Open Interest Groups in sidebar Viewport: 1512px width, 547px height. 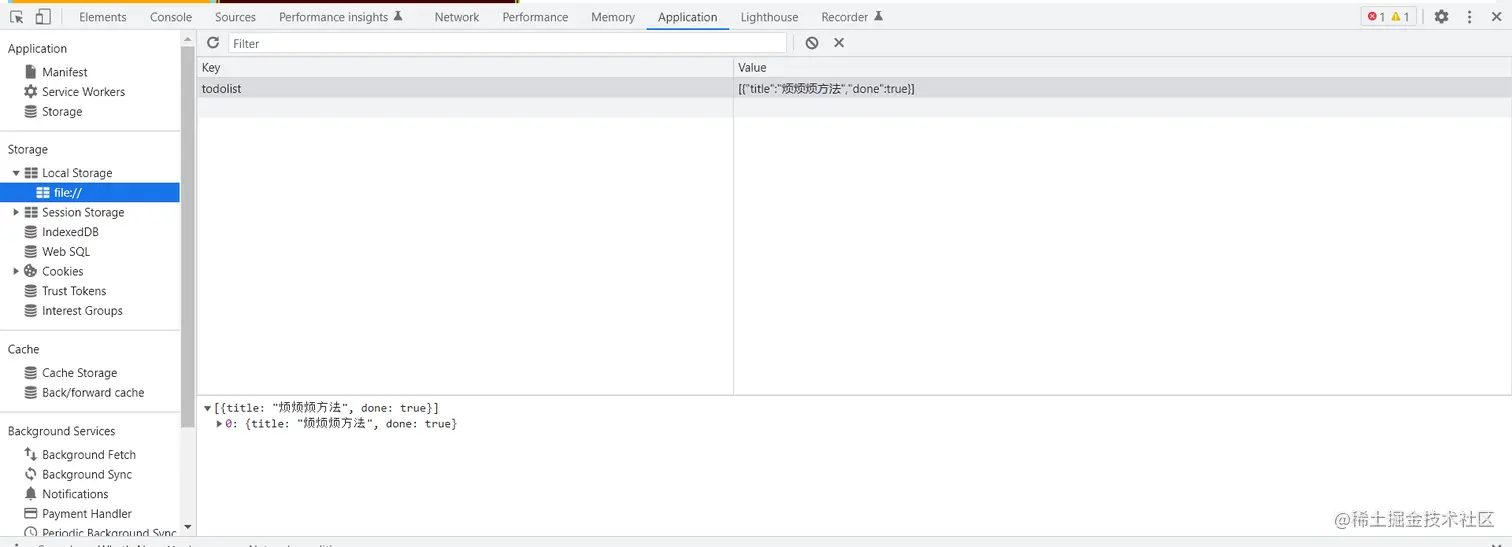82,311
